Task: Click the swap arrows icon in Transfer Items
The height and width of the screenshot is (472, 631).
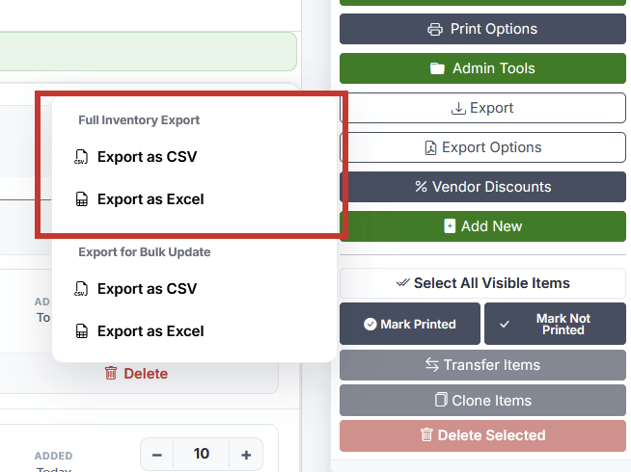Action: pos(432,365)
